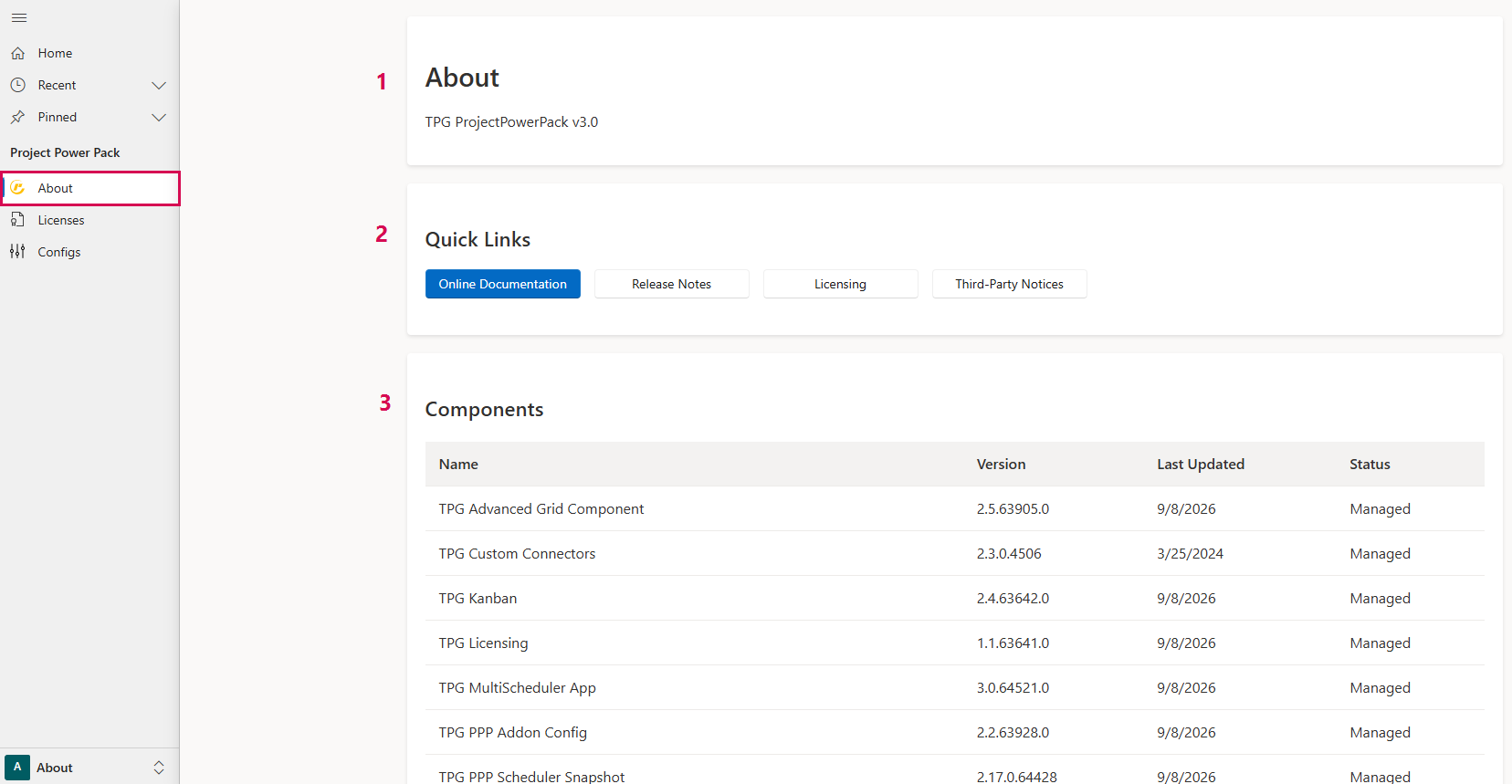Select the TPG Licensing component name
1512x784 pixels.
pyautogui.click(x=483, y=643)
